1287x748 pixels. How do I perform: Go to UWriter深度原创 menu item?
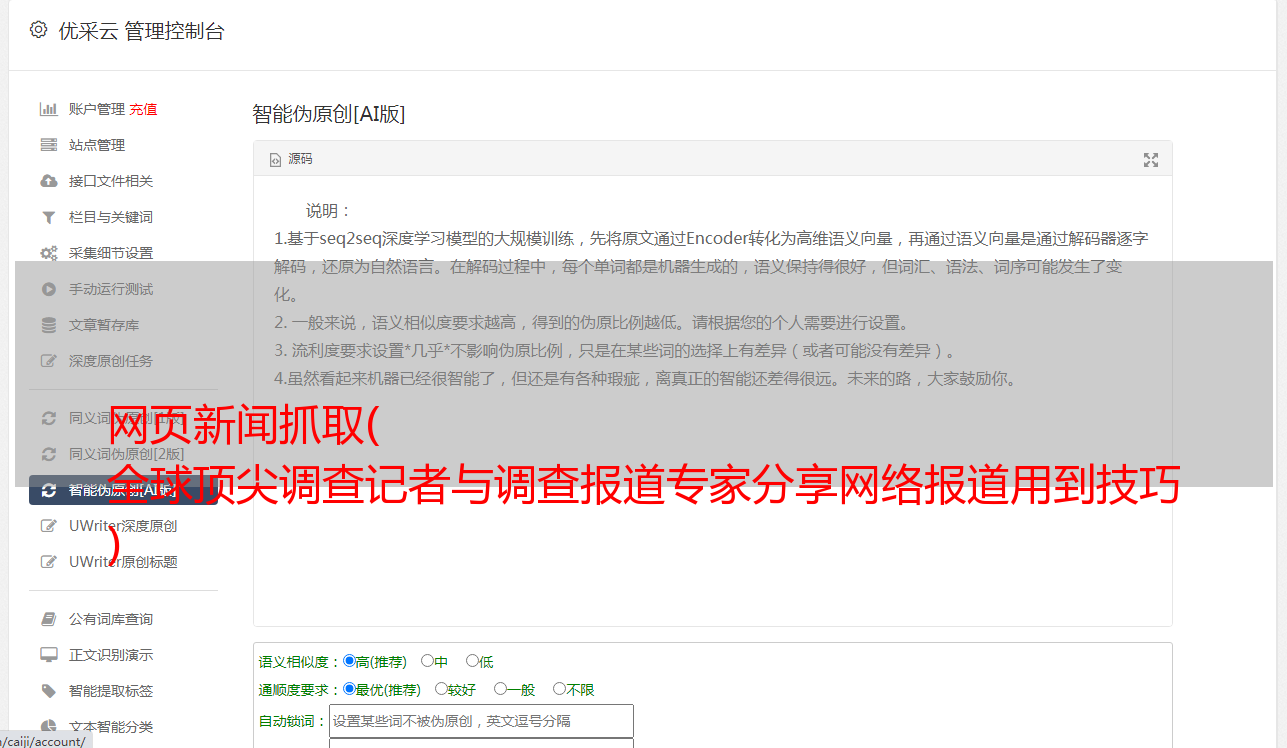tap(124, 526)
